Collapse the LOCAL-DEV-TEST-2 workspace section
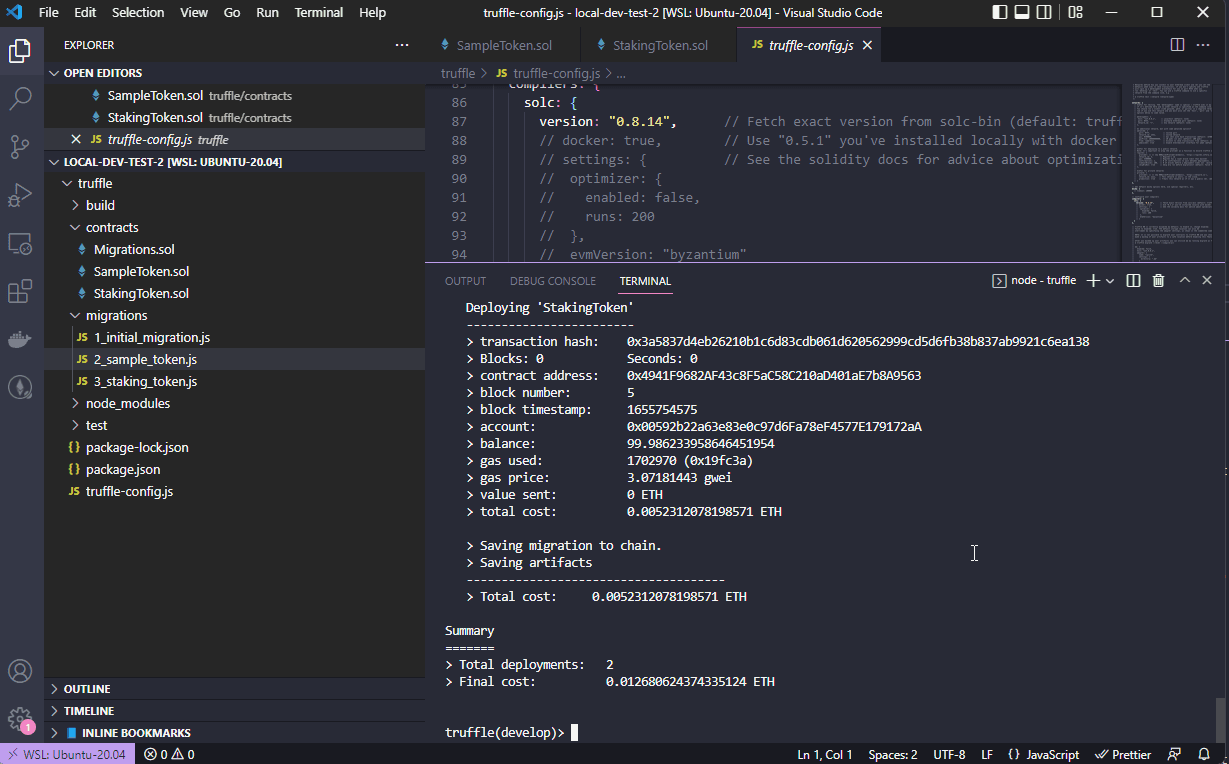This screenshot has height=764, width=1229. (235, 161)
